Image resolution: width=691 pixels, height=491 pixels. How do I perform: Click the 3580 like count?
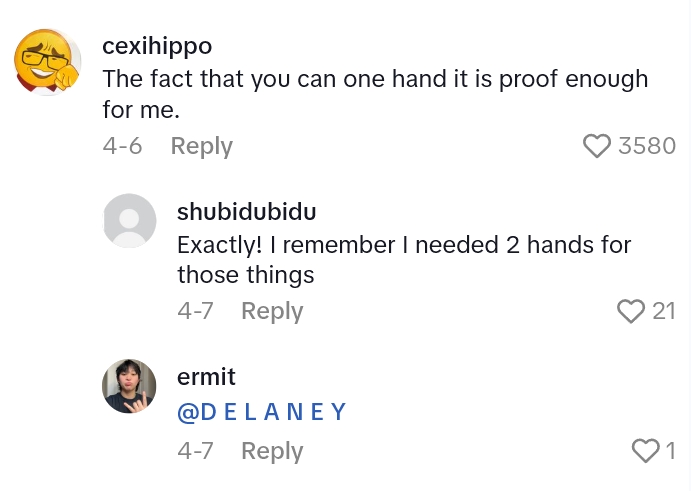[x=647, y=146]
